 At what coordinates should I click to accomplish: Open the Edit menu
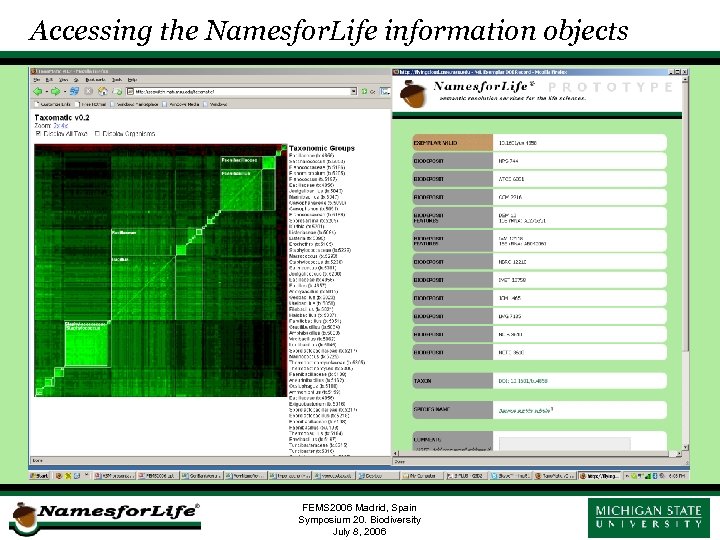(49, 80)
